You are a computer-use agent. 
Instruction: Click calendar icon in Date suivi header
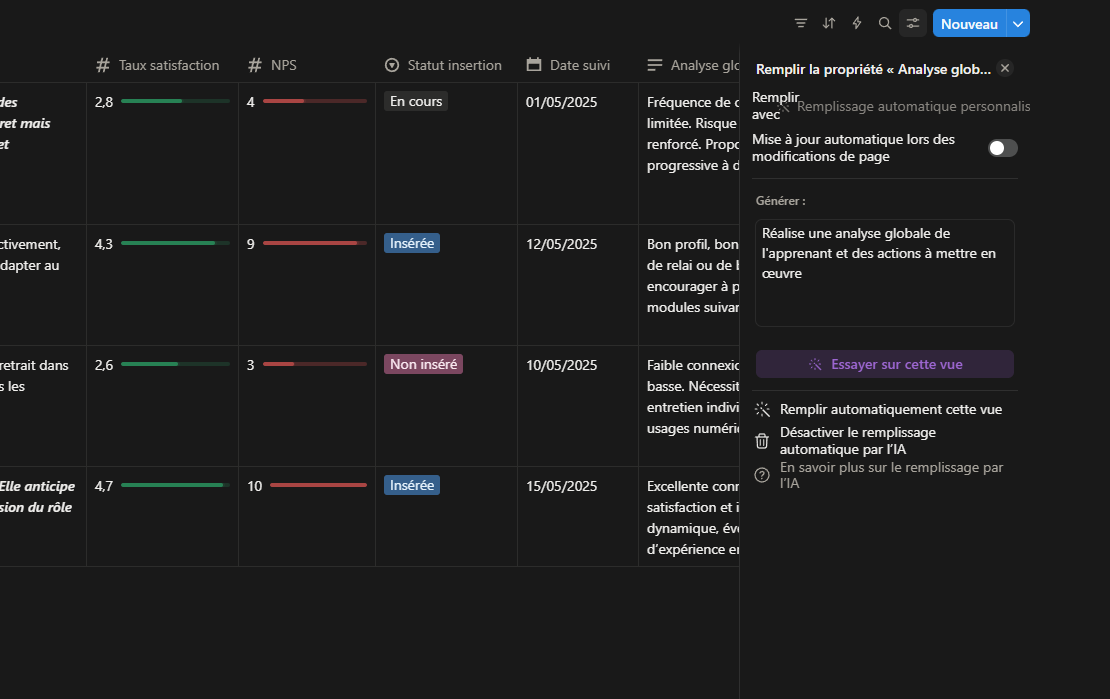(x=534, y=64)
